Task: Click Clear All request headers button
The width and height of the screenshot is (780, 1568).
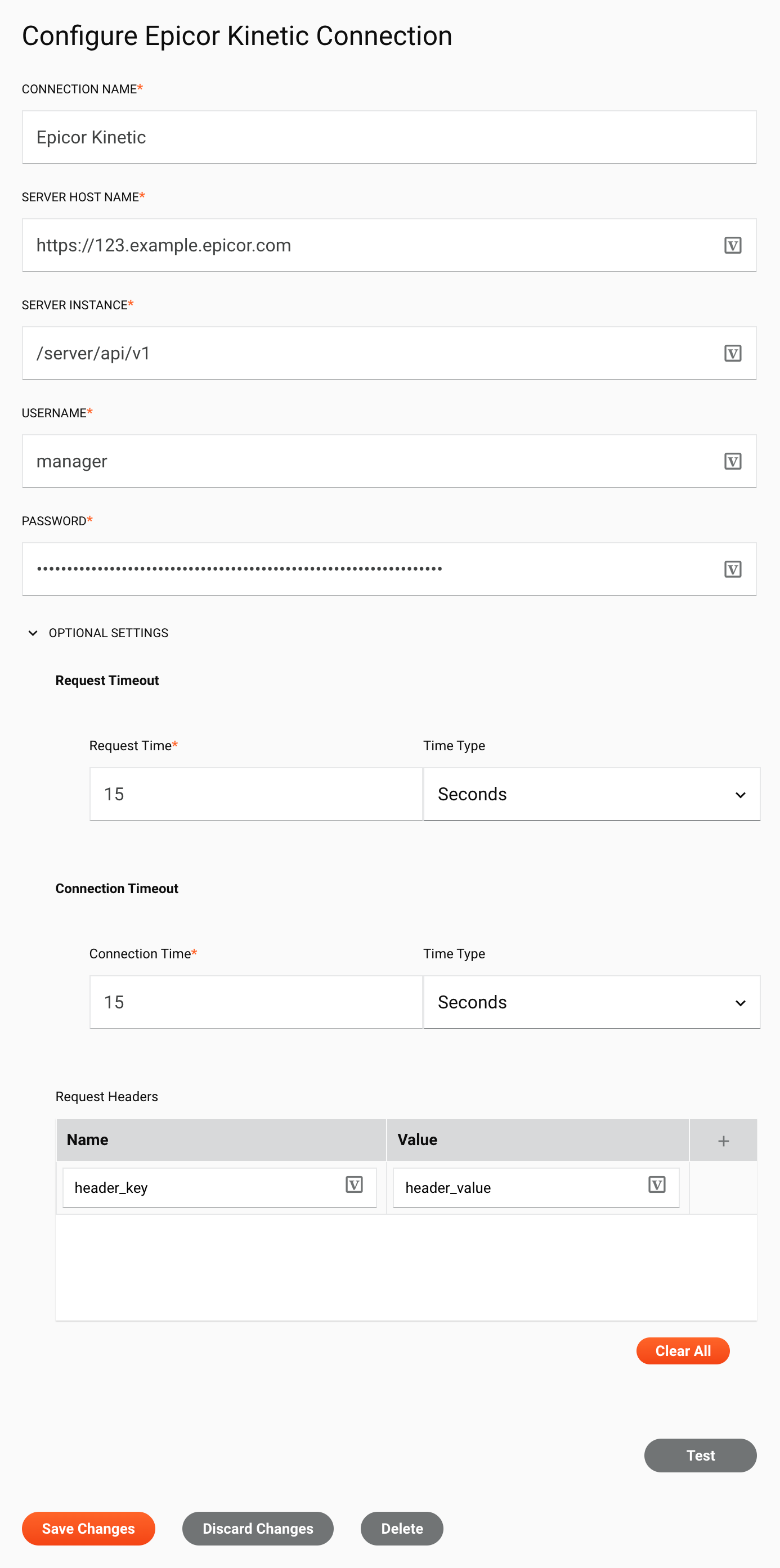Action: click(x=683, y=1351)
